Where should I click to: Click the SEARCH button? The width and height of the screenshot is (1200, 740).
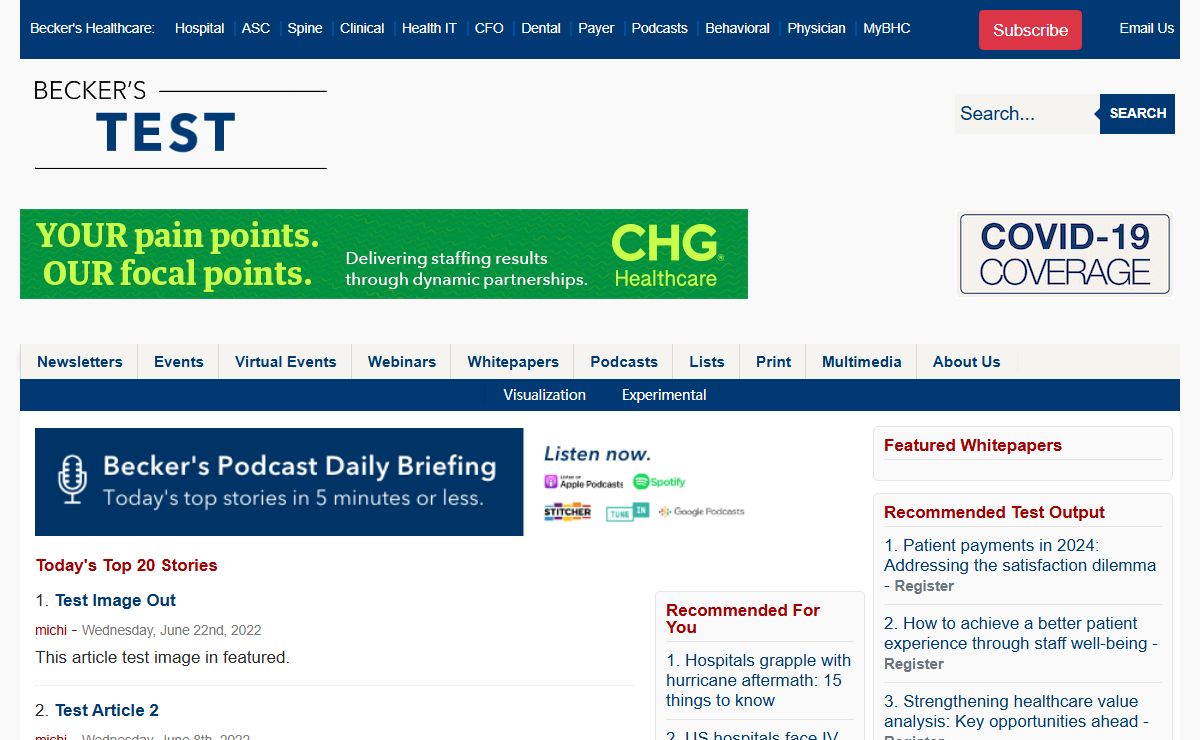(x=1137, y=114)
